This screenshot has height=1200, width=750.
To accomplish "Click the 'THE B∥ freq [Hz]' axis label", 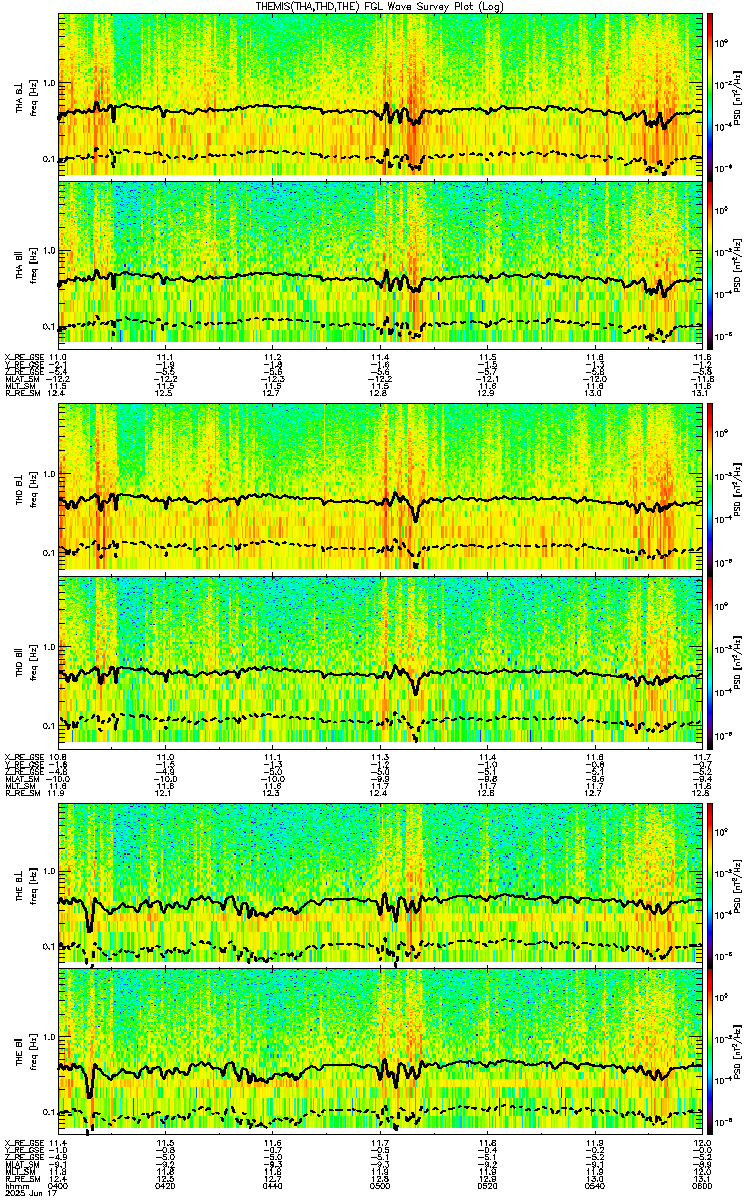I will [x=25, y=1050].
